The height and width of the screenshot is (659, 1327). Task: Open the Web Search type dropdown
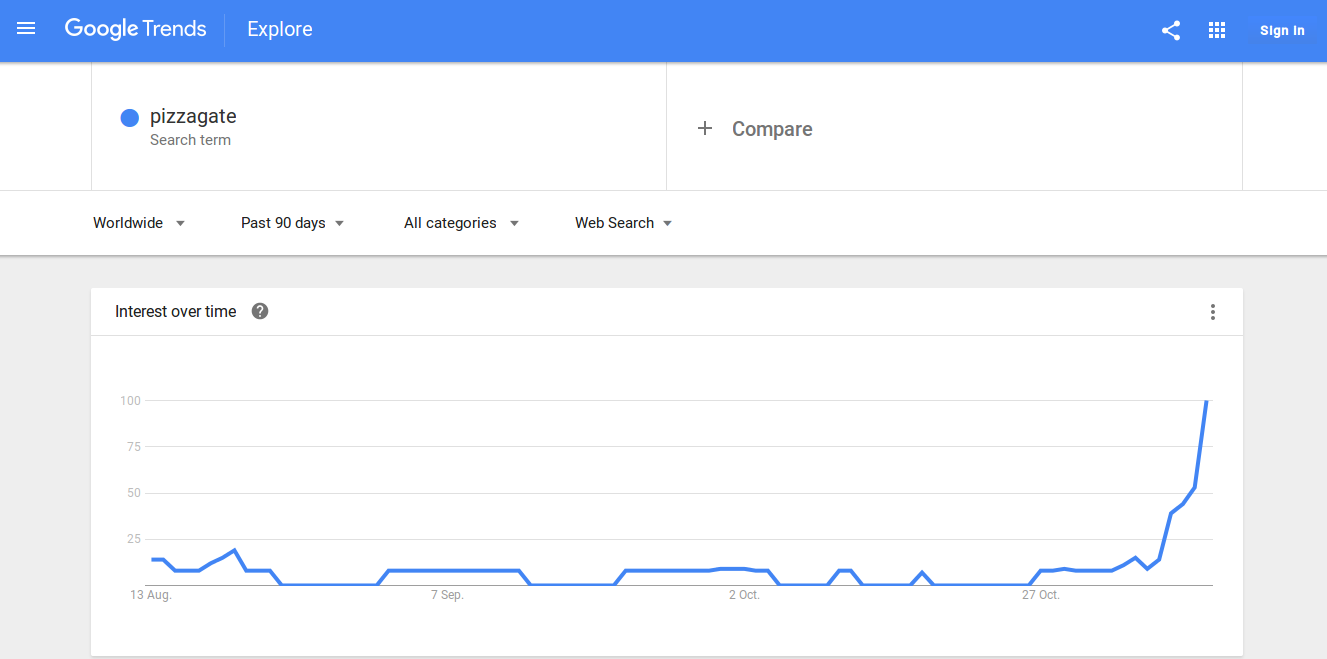point(623,223)
